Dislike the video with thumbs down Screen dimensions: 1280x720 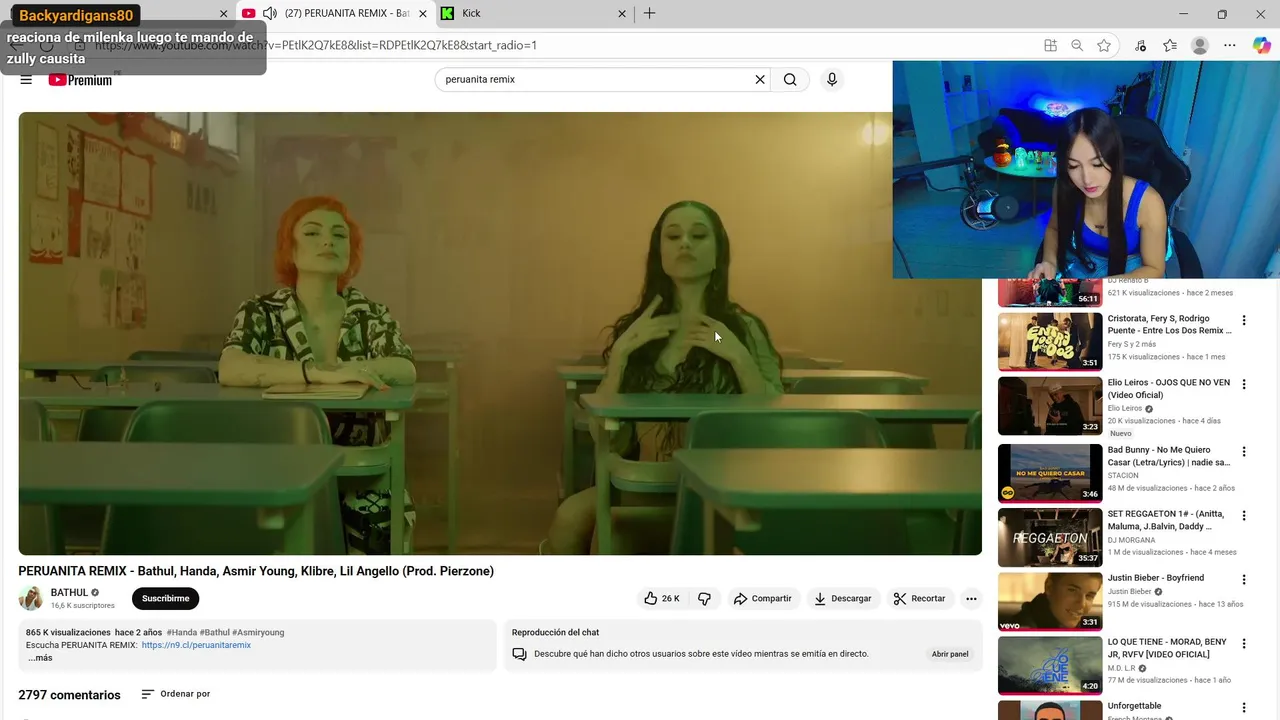click(704, 599)
